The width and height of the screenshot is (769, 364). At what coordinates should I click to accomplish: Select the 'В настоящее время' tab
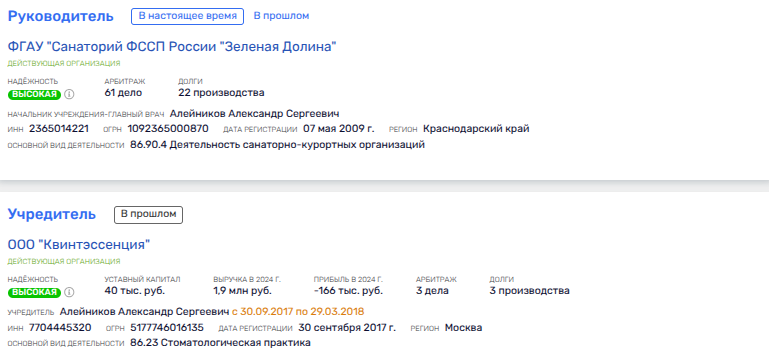click(187, 16)
